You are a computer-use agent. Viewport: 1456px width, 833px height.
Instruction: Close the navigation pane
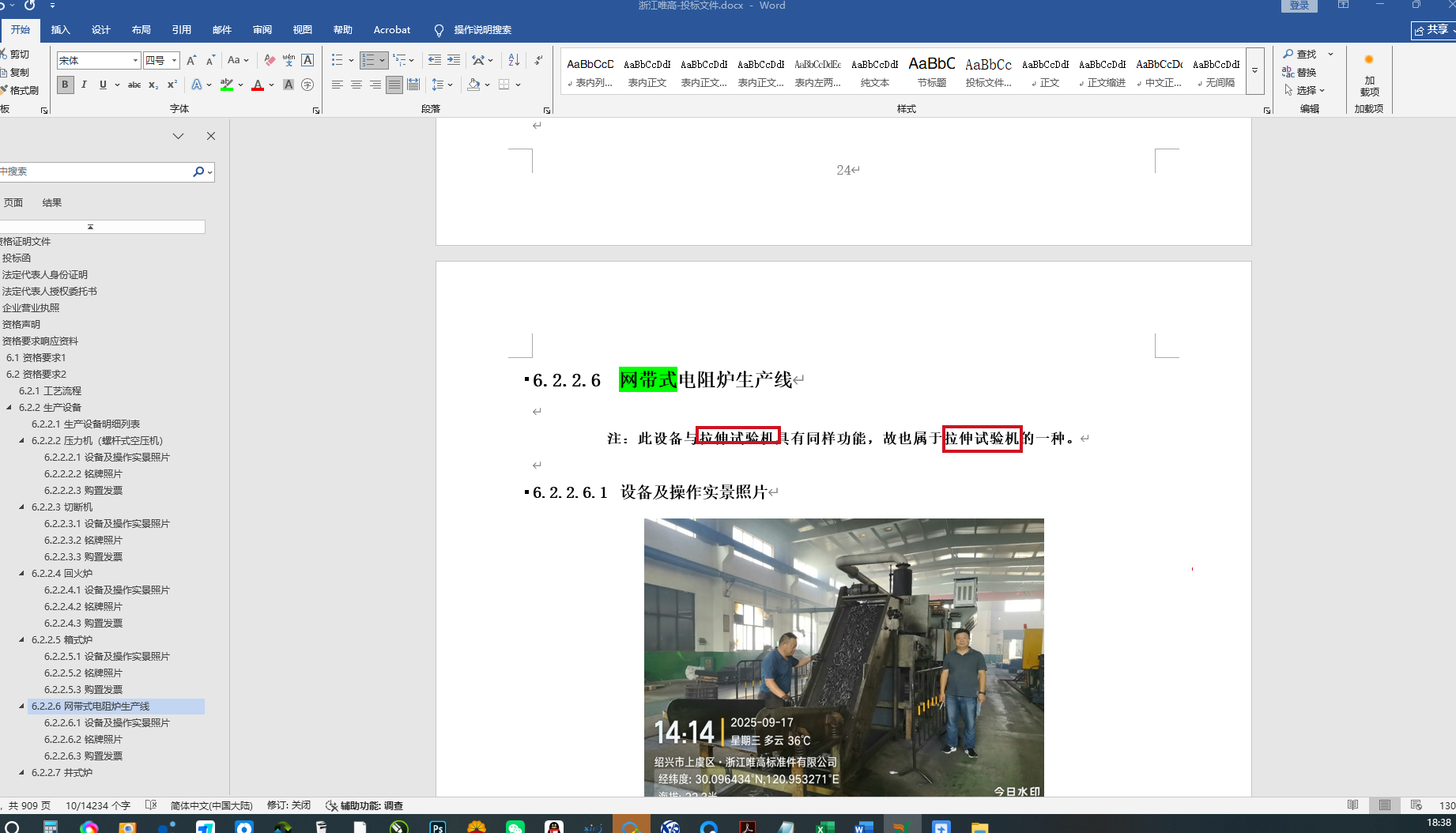[211, 136]
